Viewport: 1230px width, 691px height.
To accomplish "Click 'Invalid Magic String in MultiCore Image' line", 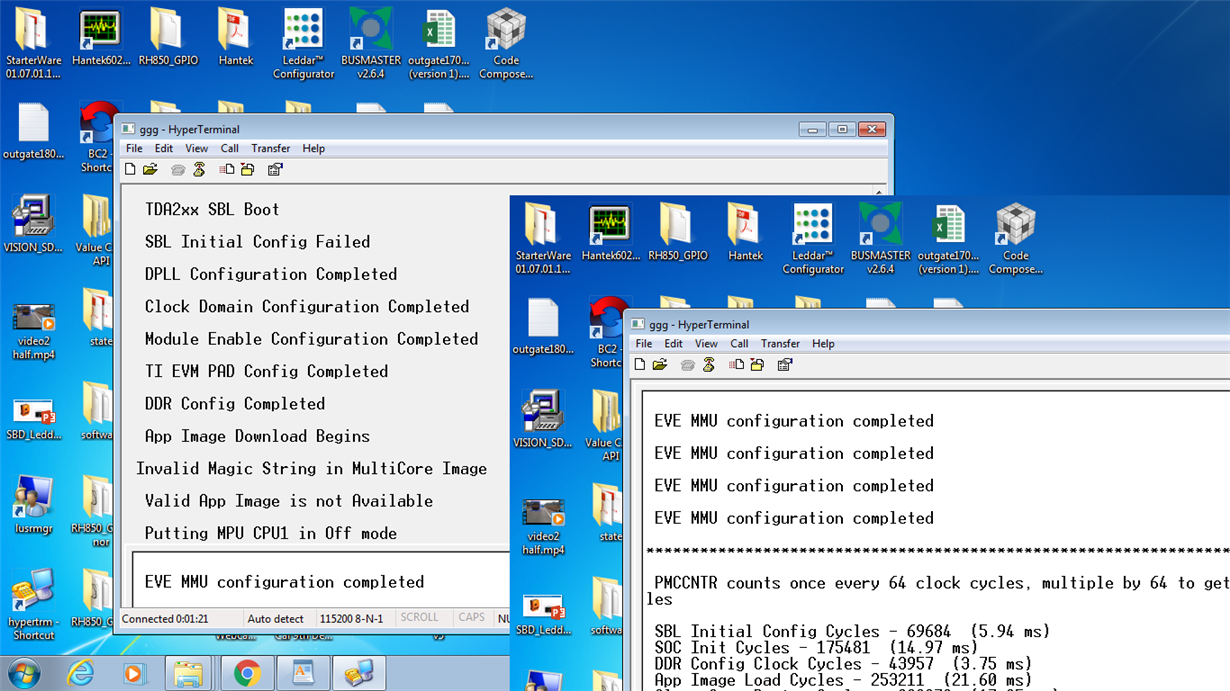I will click(311, 469).
